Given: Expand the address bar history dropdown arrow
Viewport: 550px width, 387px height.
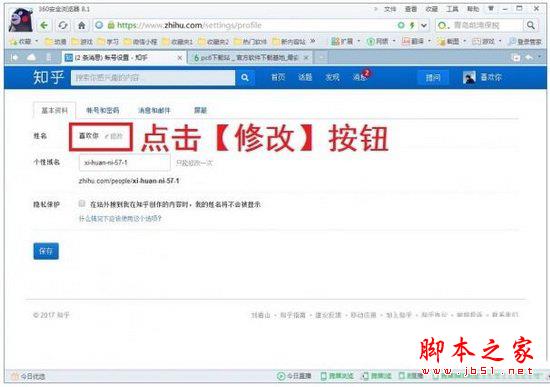Looking at the screenshot, I should coord(424,25).
